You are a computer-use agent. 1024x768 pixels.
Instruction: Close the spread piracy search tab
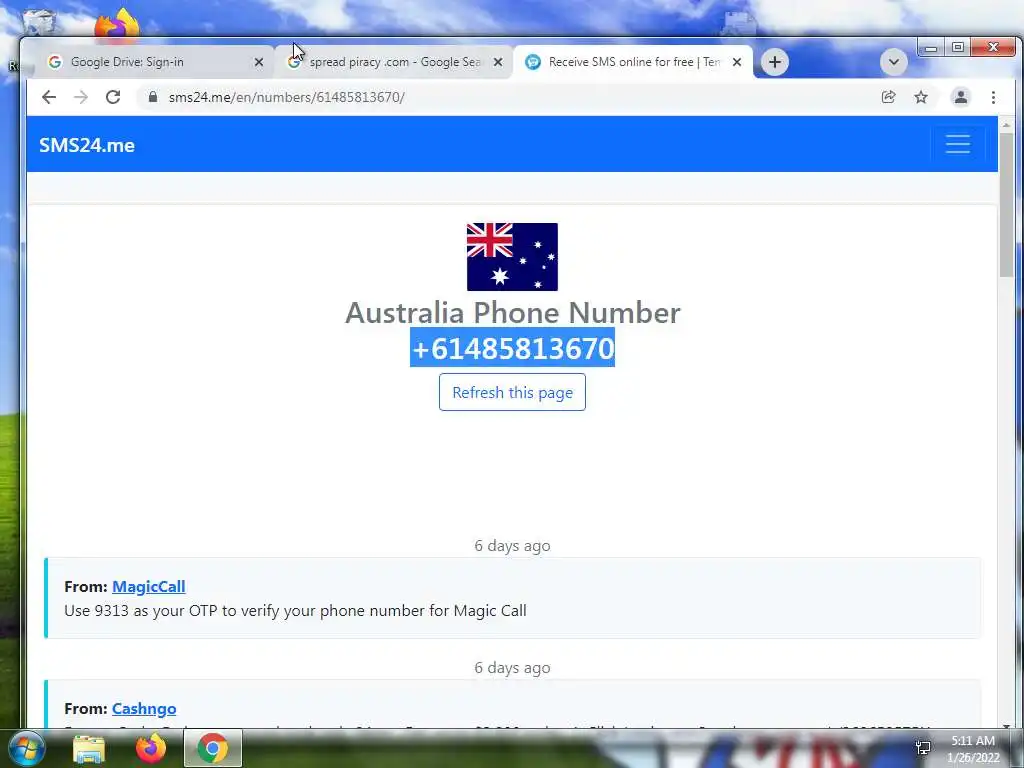[498, 62]
